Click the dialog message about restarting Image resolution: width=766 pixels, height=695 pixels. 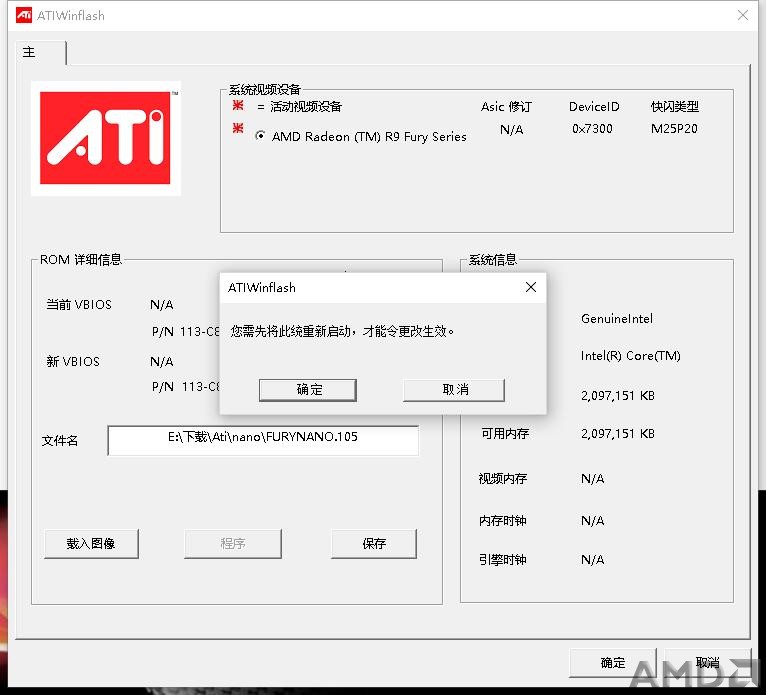[342, 332]
